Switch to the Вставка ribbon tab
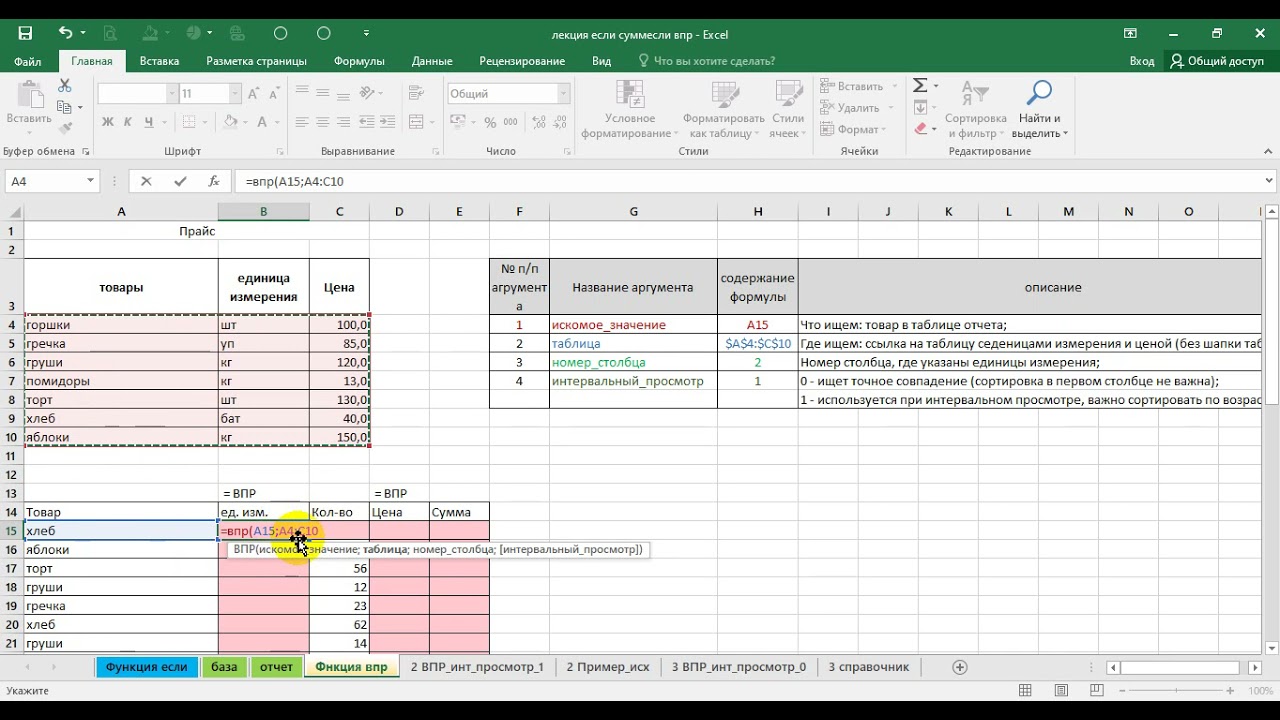This screenshot has height=720, width=1280. click(x=159, y=61)
